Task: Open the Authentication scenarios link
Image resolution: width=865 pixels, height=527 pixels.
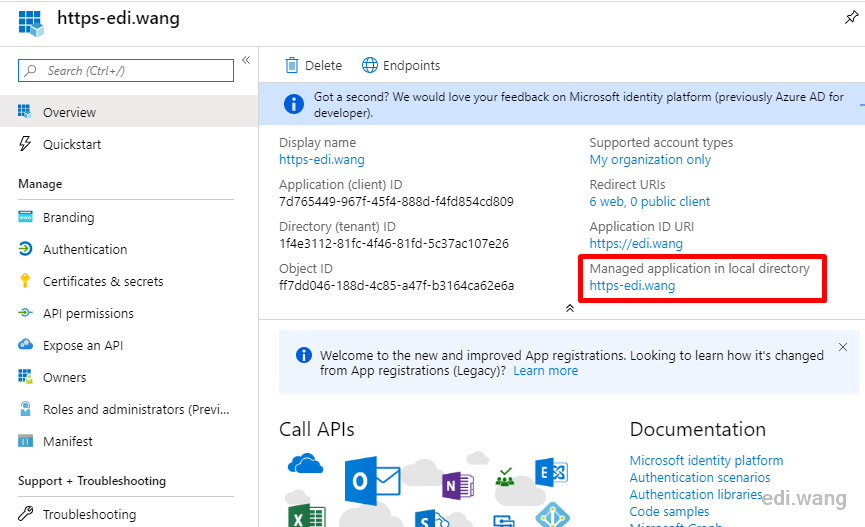Action: 700,478
